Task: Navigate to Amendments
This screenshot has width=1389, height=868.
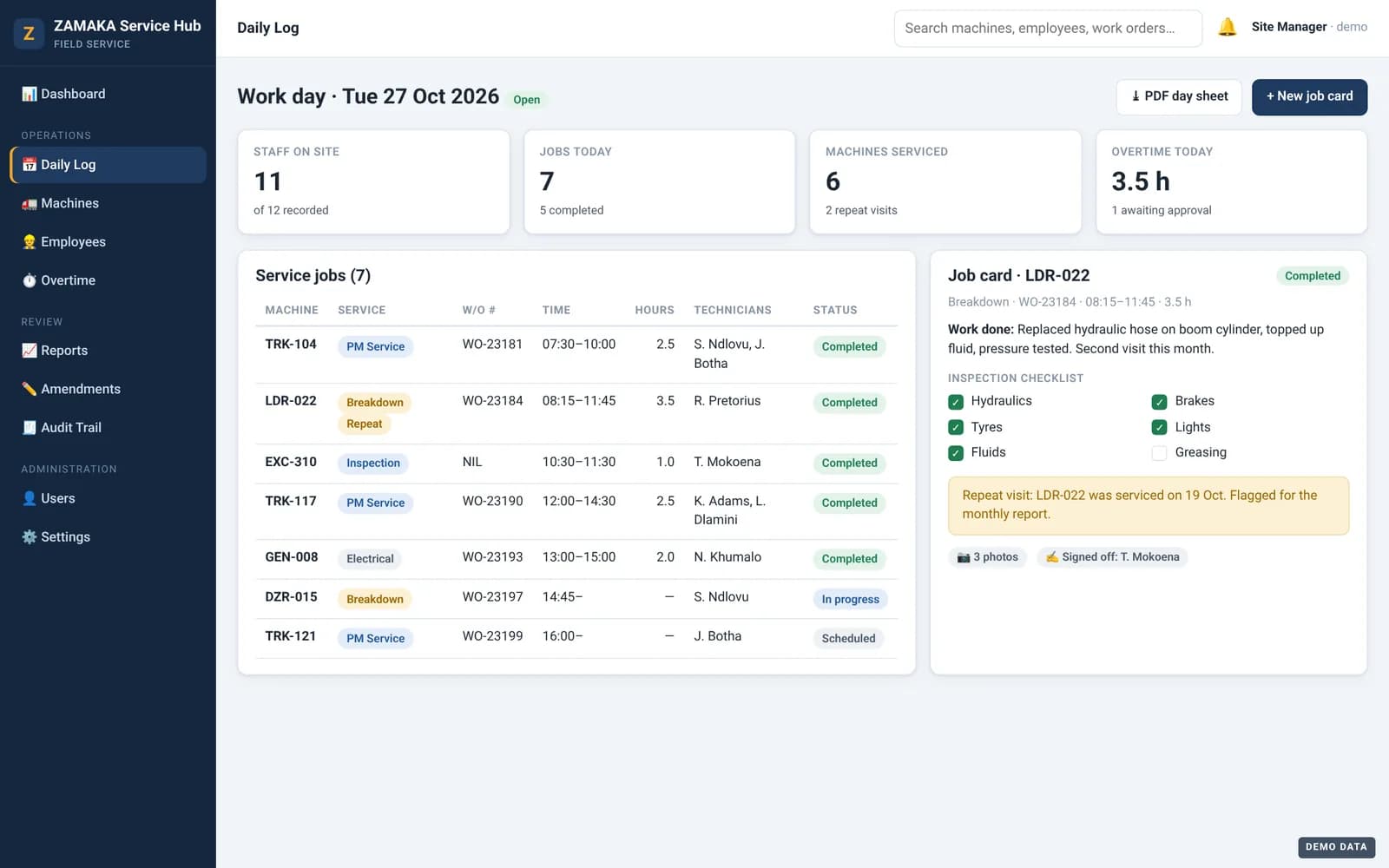Action: (x=109, y=389)
